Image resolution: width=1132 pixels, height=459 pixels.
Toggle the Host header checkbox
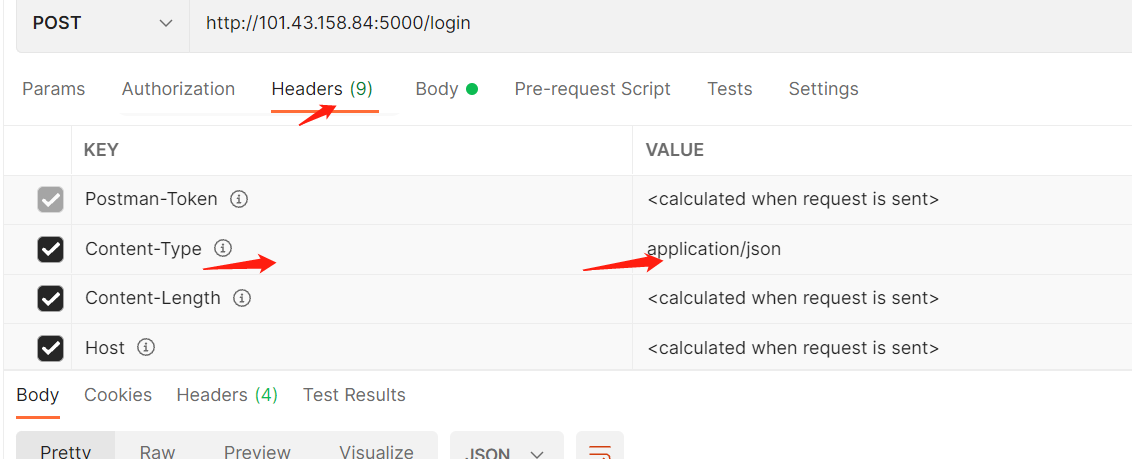tap(50, 348)
